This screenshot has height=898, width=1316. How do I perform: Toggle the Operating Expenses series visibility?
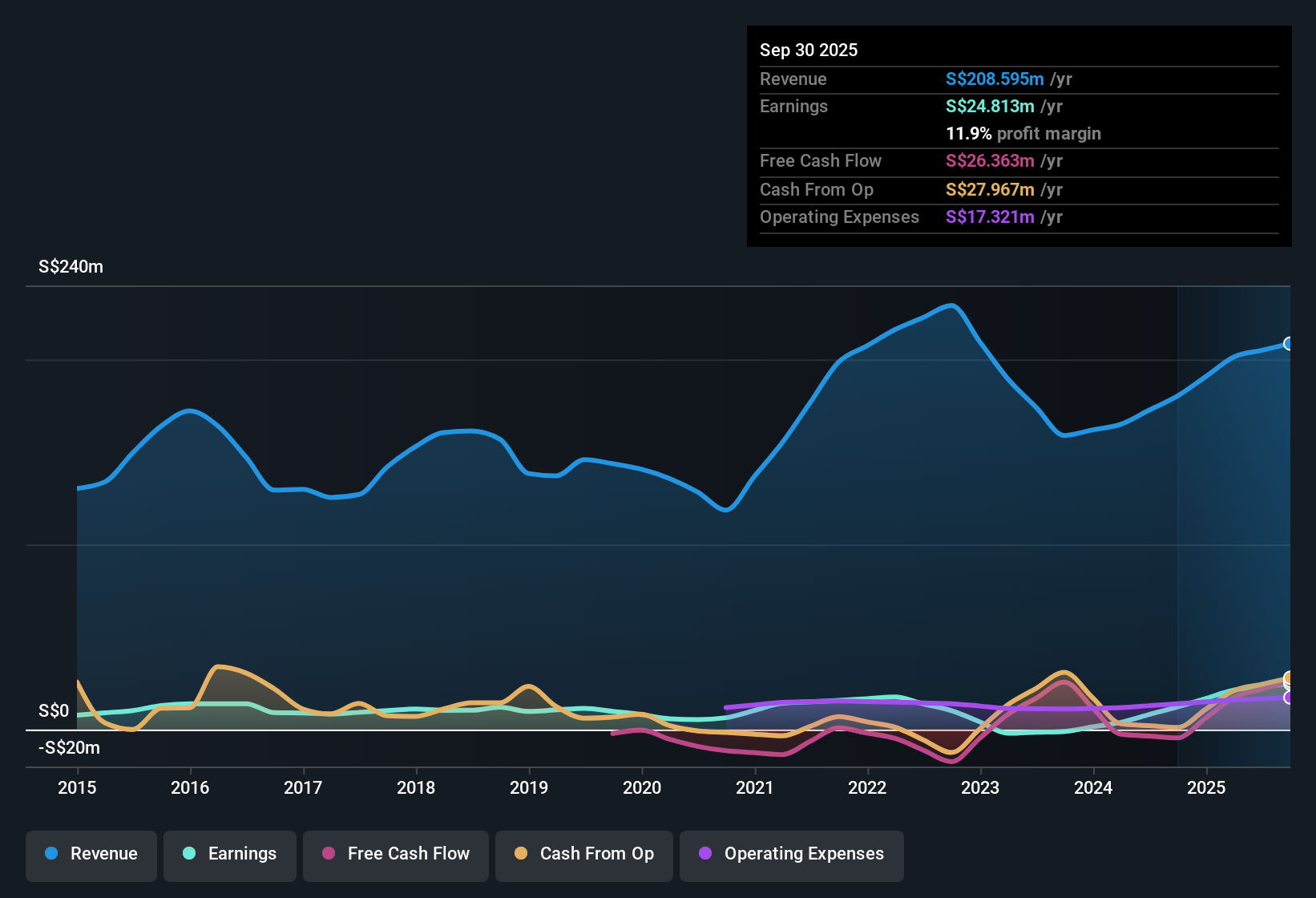click(x=791, y=854)
